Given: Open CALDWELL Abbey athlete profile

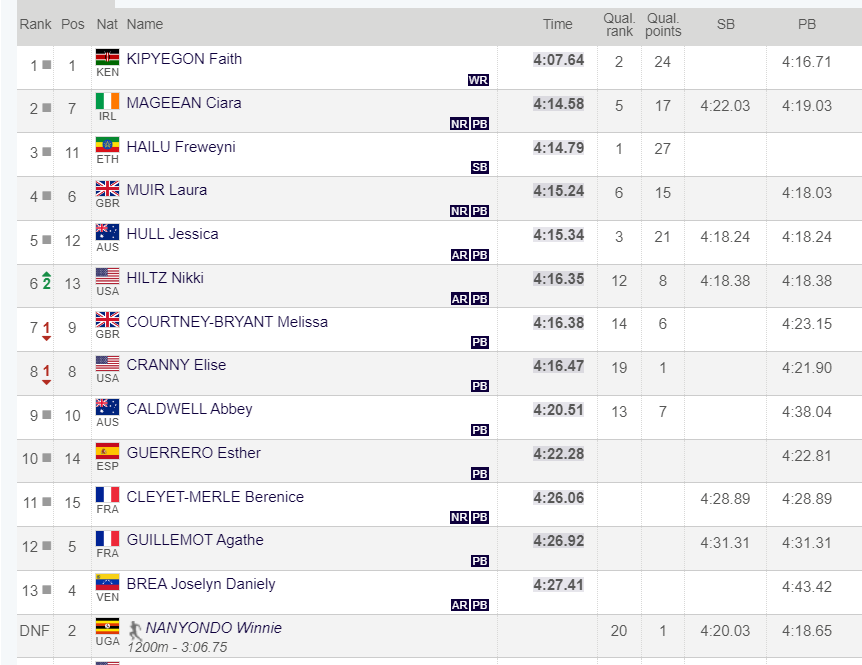Looking at the screenshot, I should (189, 409).
